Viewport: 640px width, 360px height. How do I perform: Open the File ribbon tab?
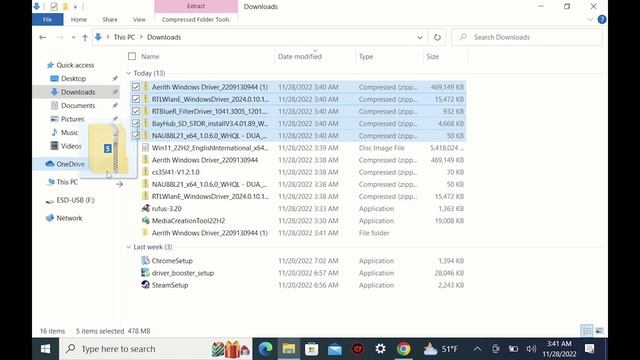coord(47,20)
